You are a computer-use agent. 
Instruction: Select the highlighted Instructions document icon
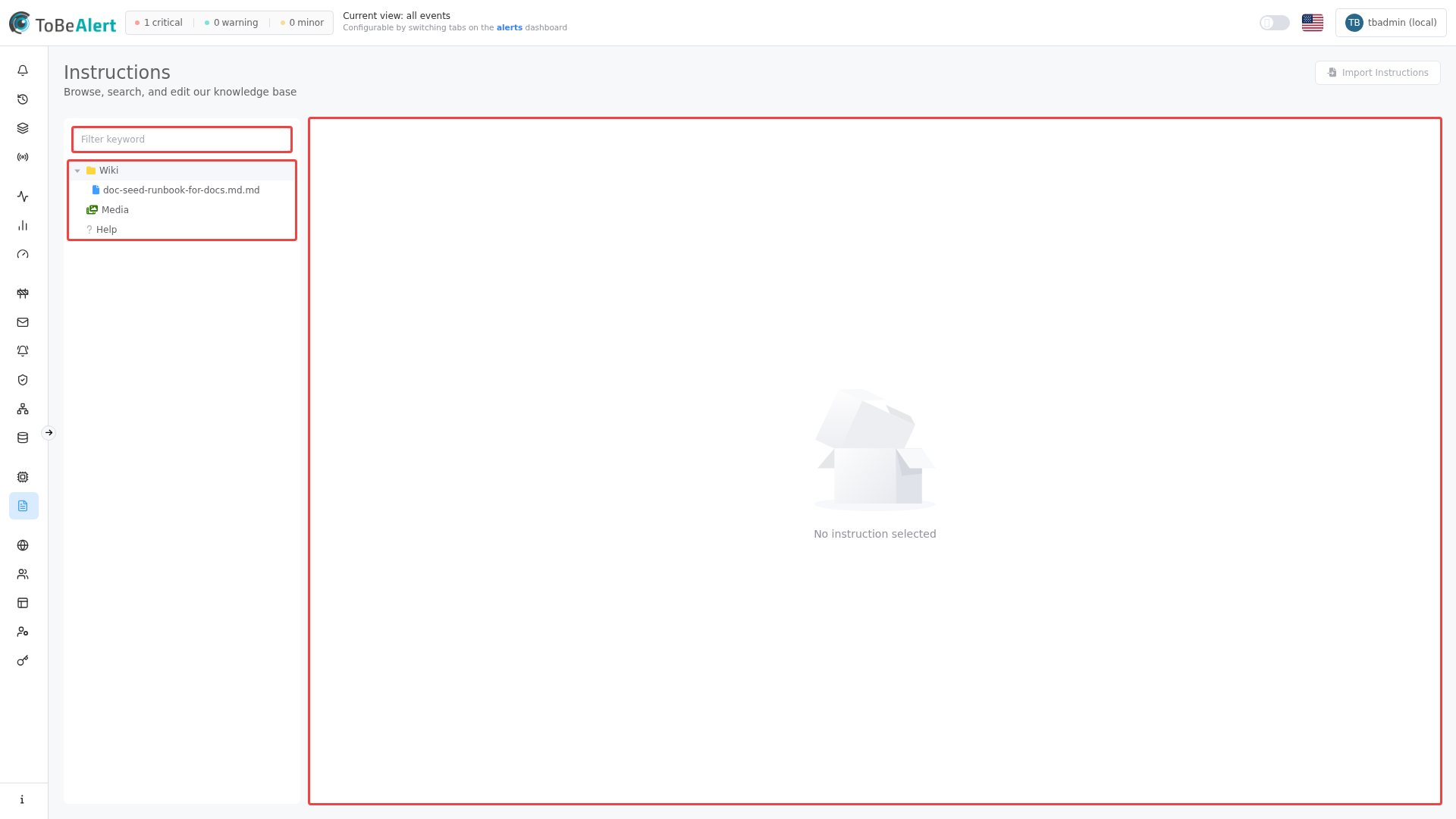pos(24,506)
